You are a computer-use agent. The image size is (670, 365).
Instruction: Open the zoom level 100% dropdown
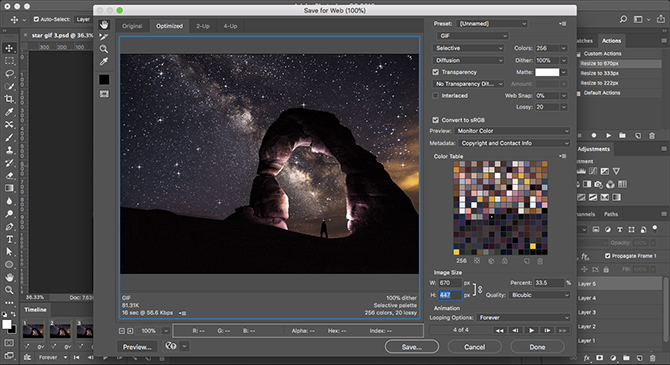pyautogui.click(x=166, y=331)
